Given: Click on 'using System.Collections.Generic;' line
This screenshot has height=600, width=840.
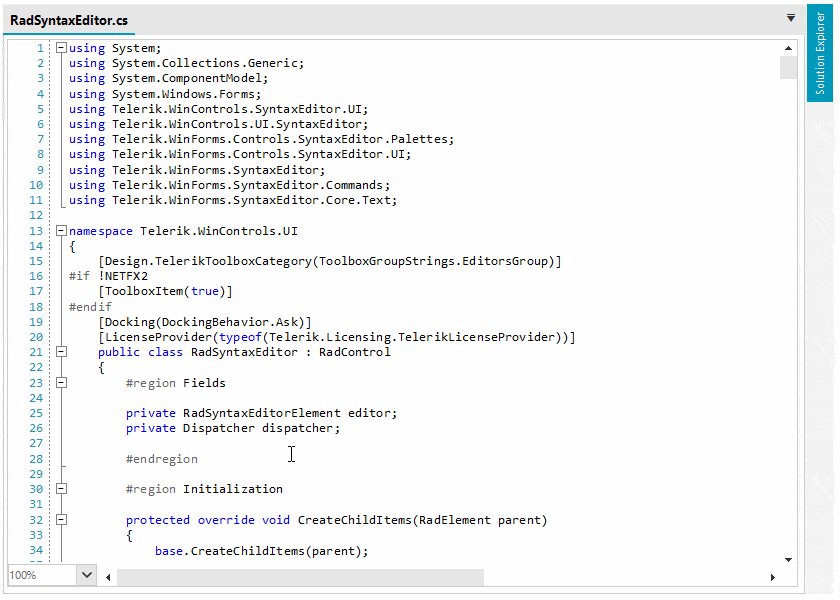Looking at the screenshot, I should tap(186, 63).
